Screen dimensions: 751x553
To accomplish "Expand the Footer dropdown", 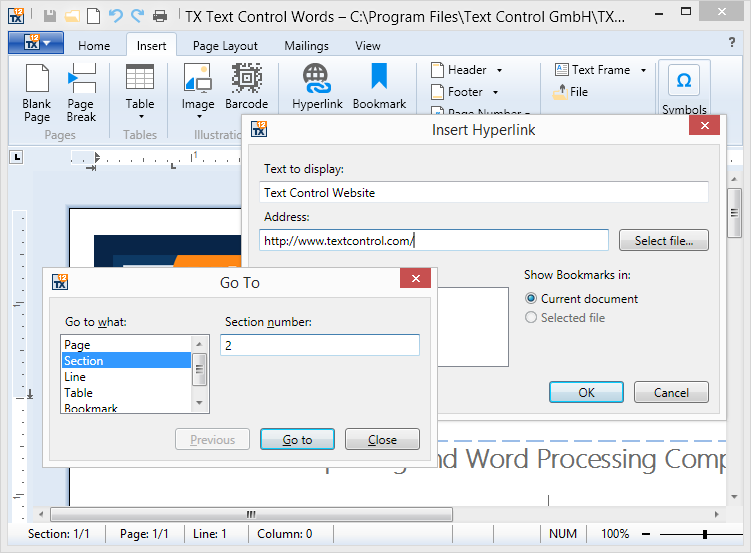I will pyautogui.click(x=495, y=93).
